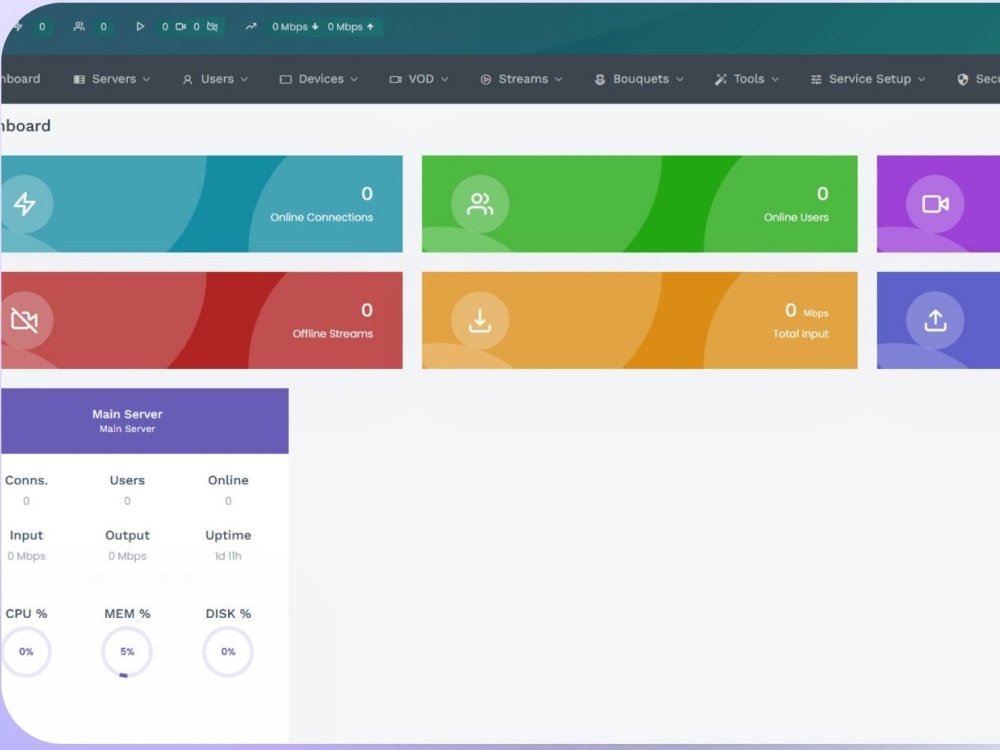Select the Streams menu item
The height and width of the screenshot is (750, 1000).
[x=520, y=78]
